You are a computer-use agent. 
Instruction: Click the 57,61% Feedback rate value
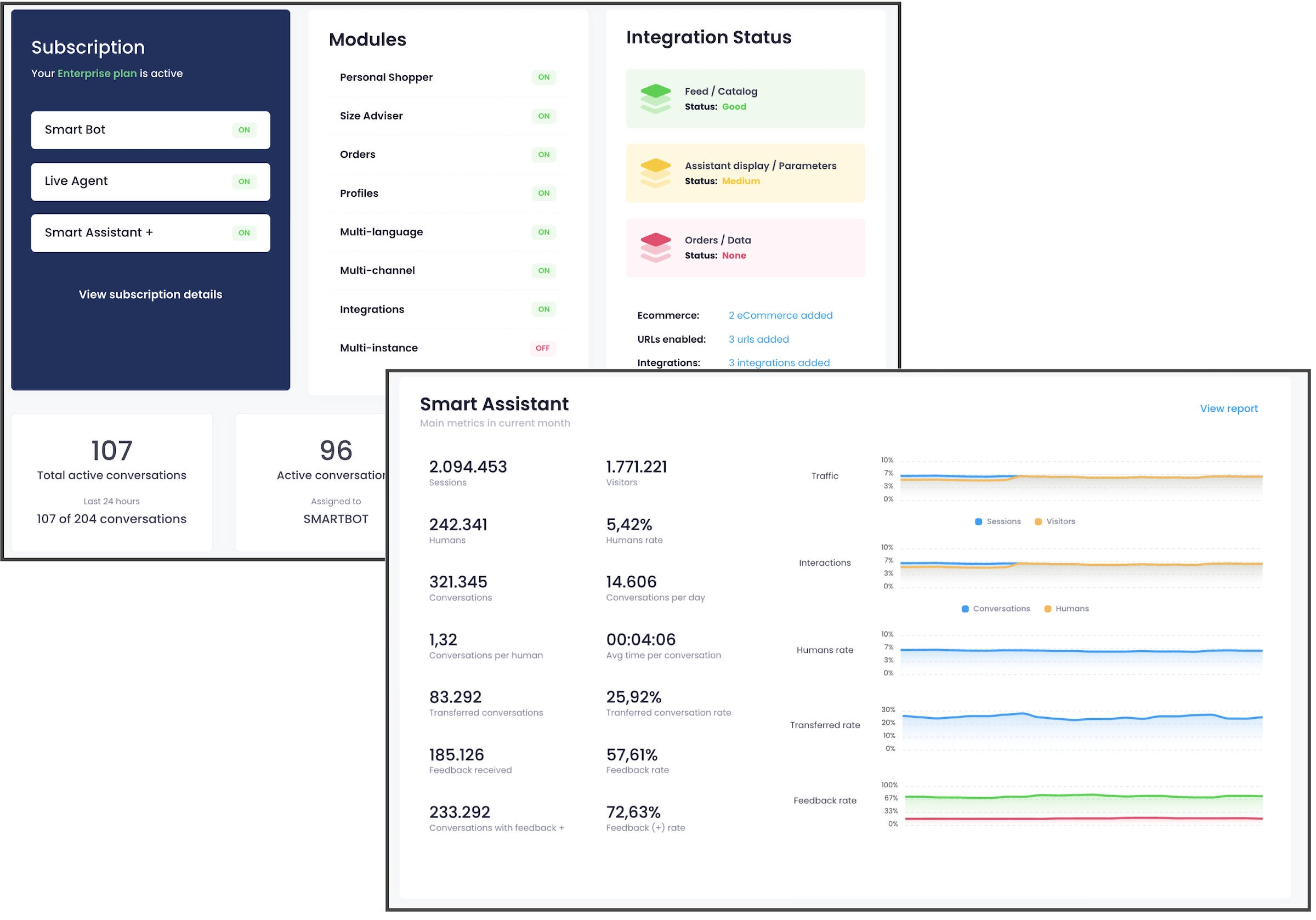coord(632,755)
